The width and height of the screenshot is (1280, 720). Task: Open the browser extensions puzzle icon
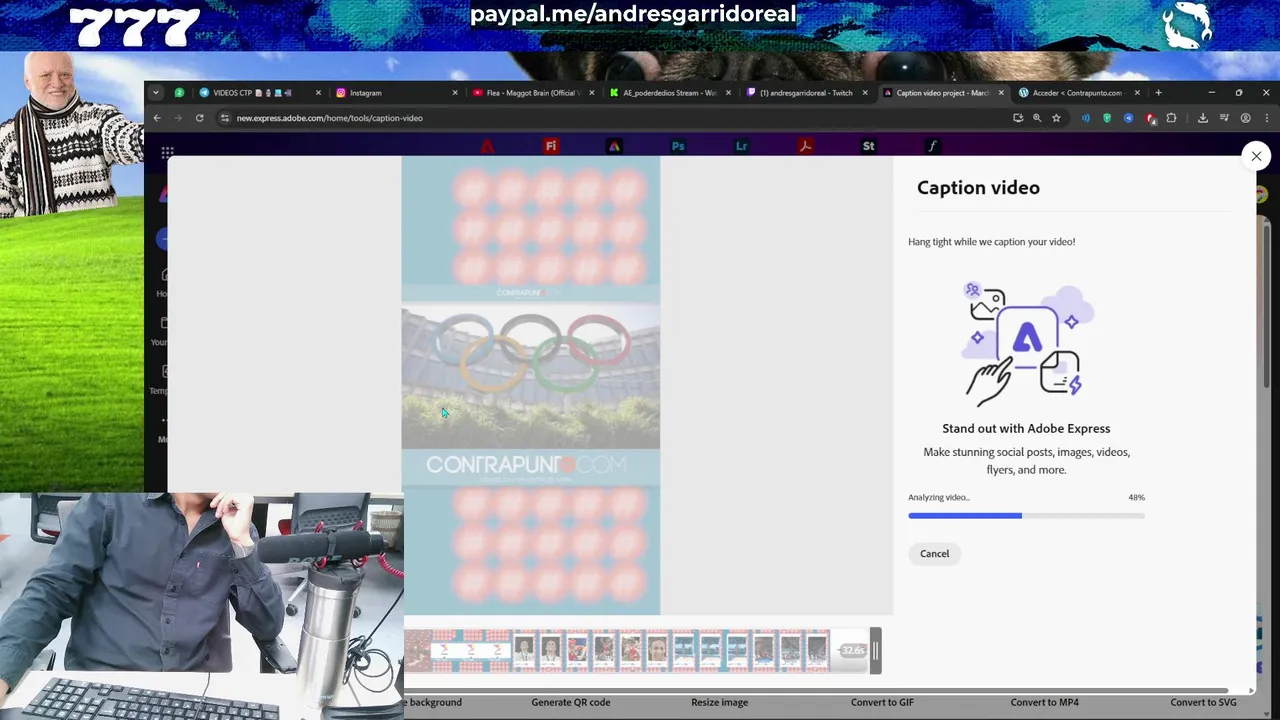[x=1171, y=118]
